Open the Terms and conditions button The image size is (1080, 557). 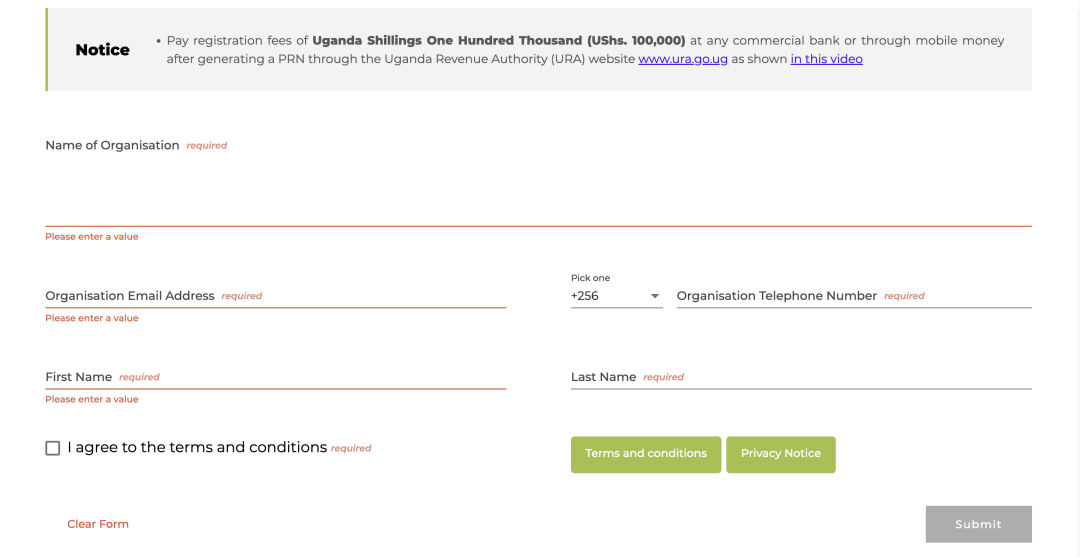pyautogui.click(x=645, y=454)
